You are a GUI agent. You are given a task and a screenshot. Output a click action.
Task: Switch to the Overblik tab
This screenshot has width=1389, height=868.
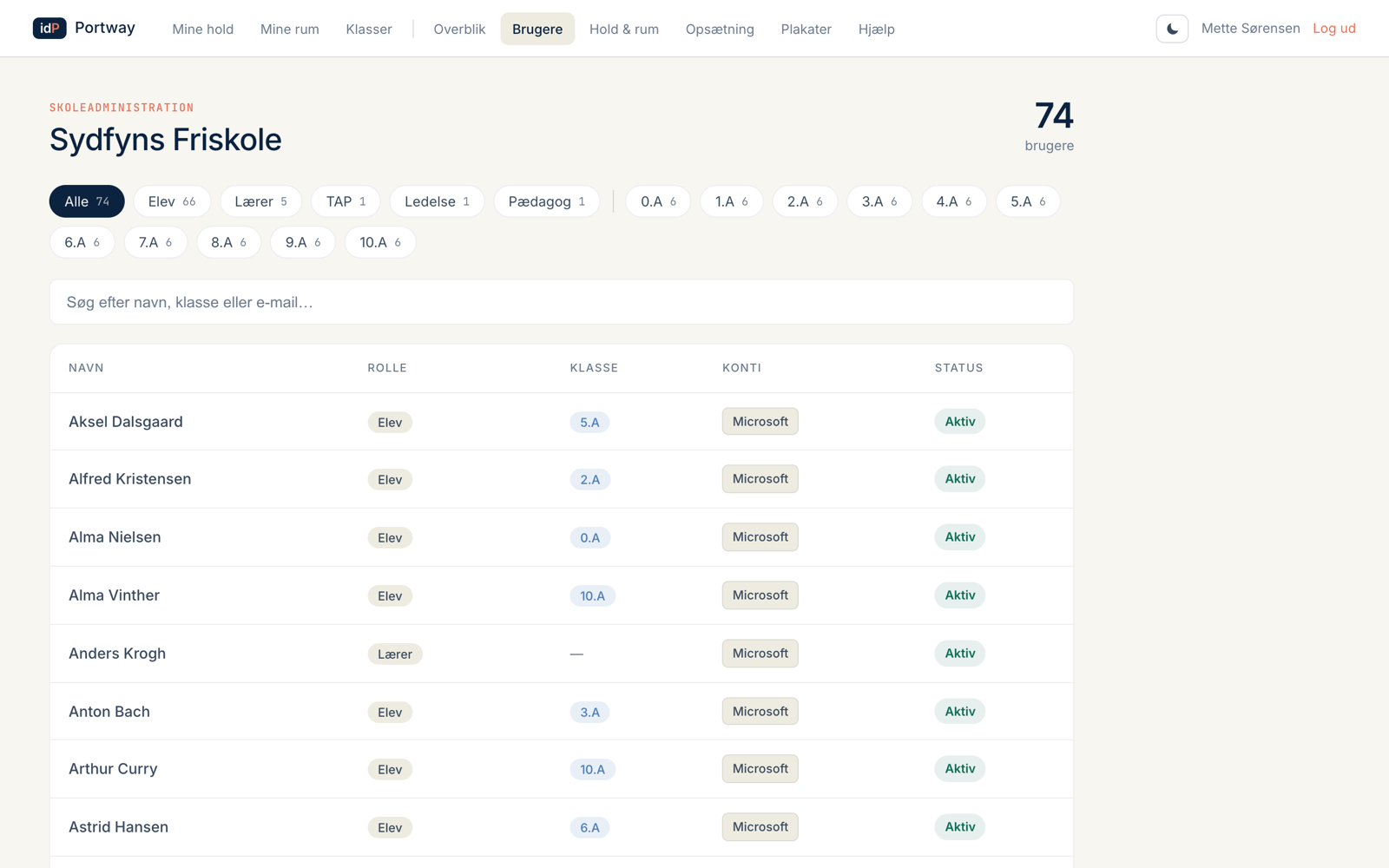(x=459, y=29)
